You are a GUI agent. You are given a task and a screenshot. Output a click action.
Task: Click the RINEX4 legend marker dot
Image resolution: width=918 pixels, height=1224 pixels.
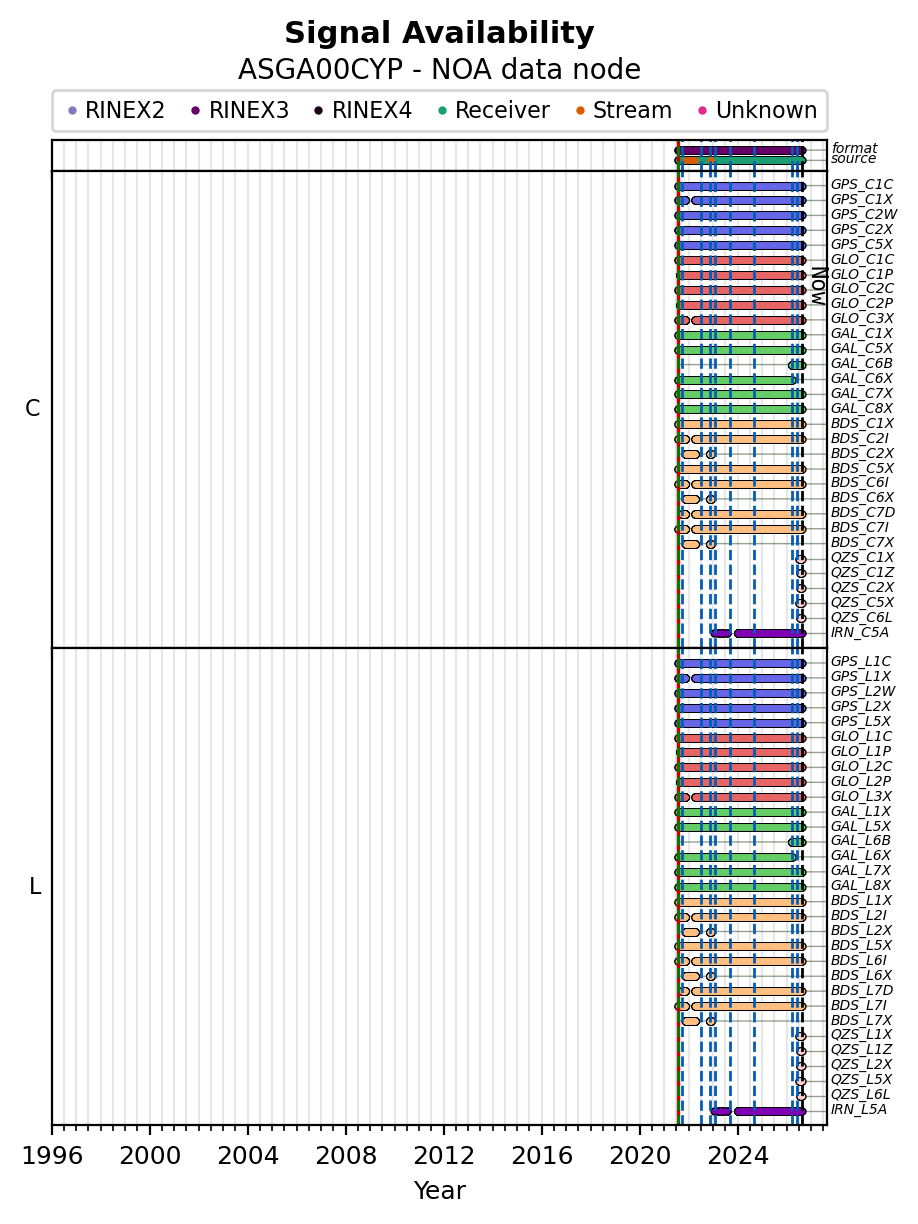319,111
